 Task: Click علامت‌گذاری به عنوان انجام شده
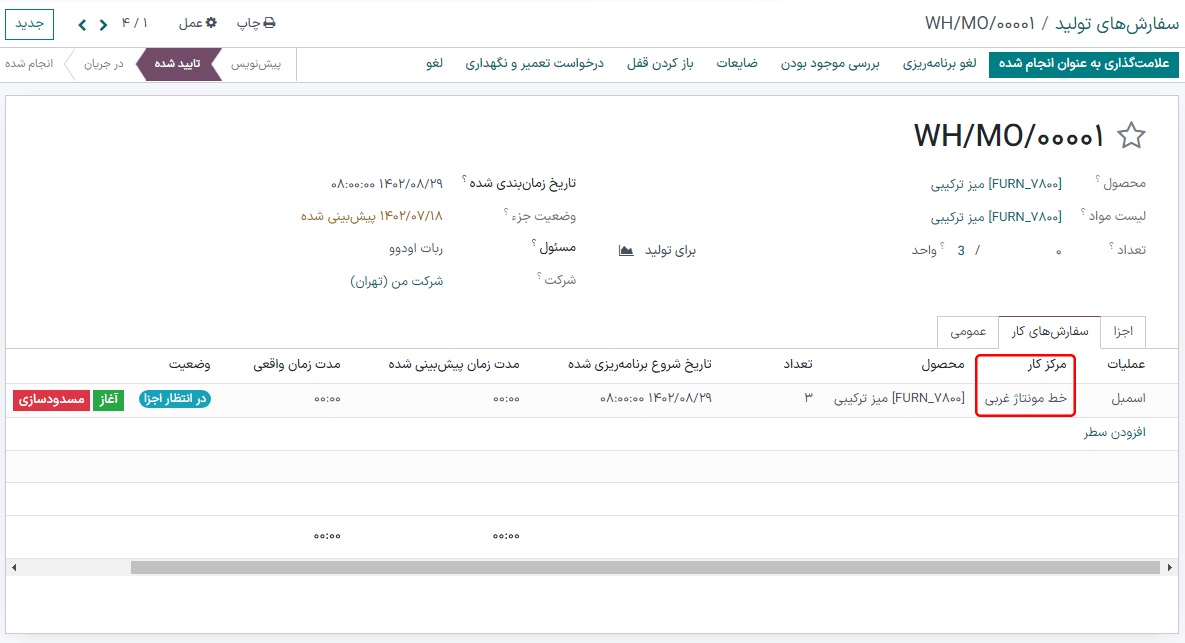click(1083, 63)
